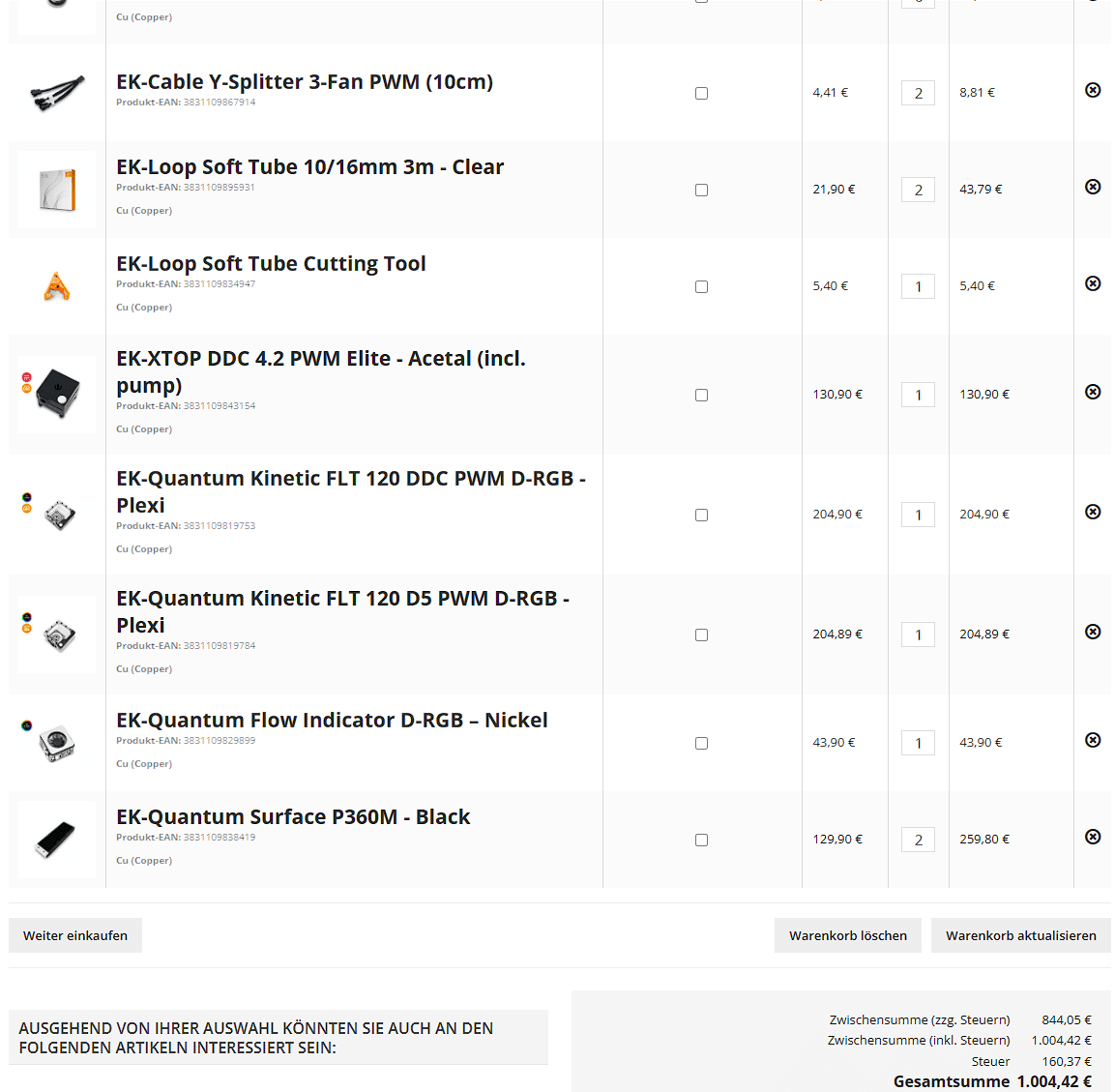Viewport: 1115px width, 1092px height.
Task: Click the EK-XTOP DDC pump thumbnail
Action: [57, 395]
